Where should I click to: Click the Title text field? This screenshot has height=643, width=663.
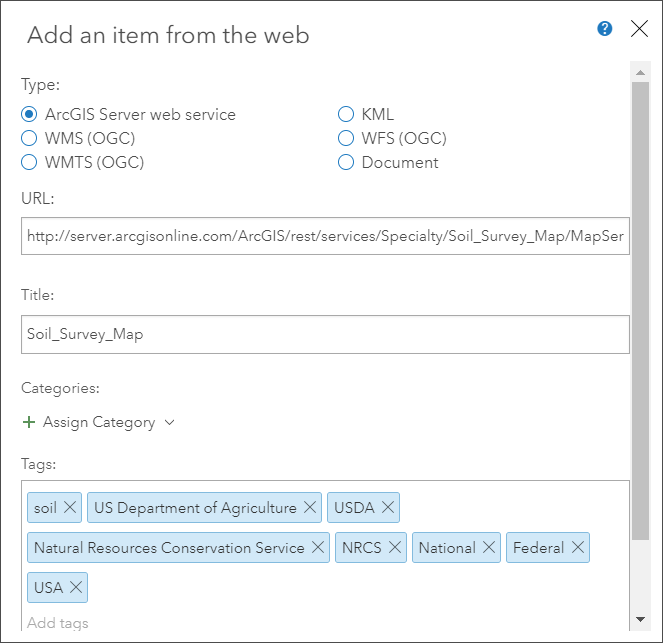pyautogui.click(x=324, y=334)
